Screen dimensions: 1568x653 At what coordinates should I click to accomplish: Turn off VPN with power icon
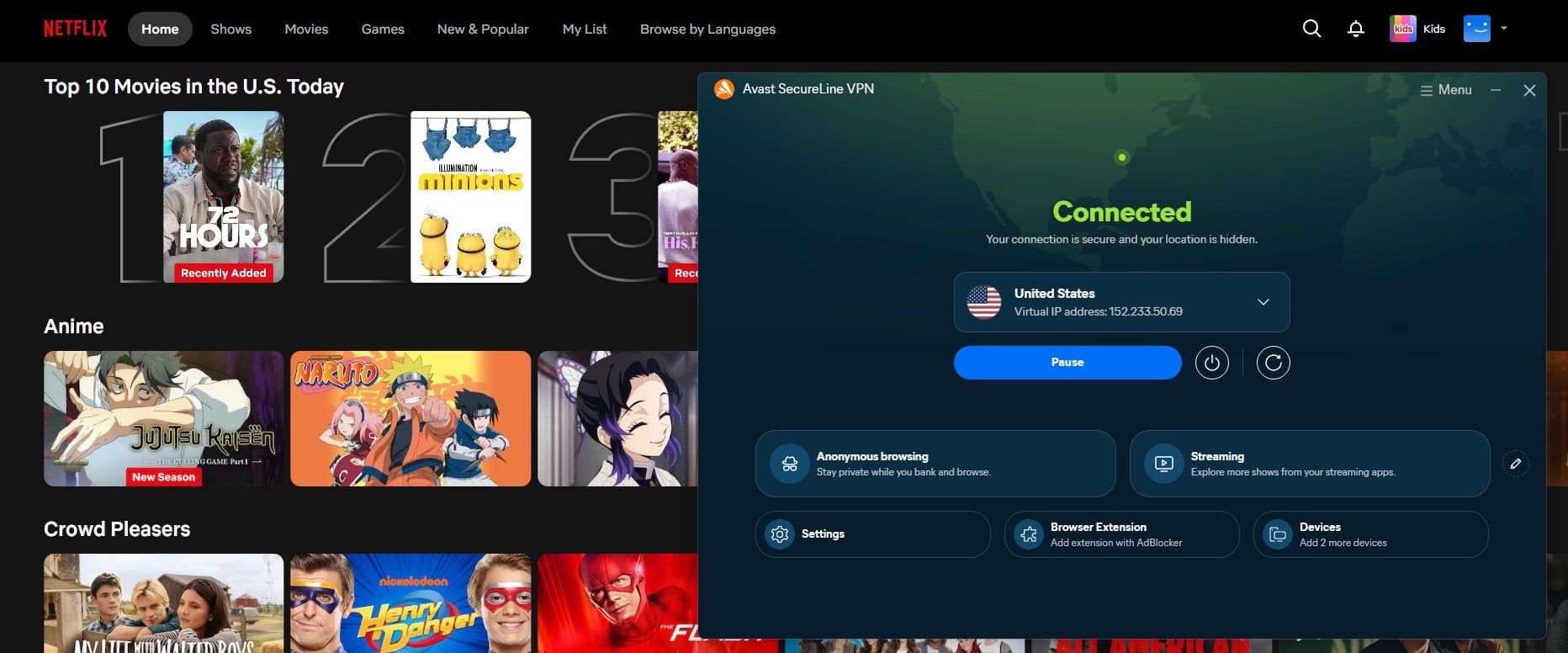pos(1211,363)
